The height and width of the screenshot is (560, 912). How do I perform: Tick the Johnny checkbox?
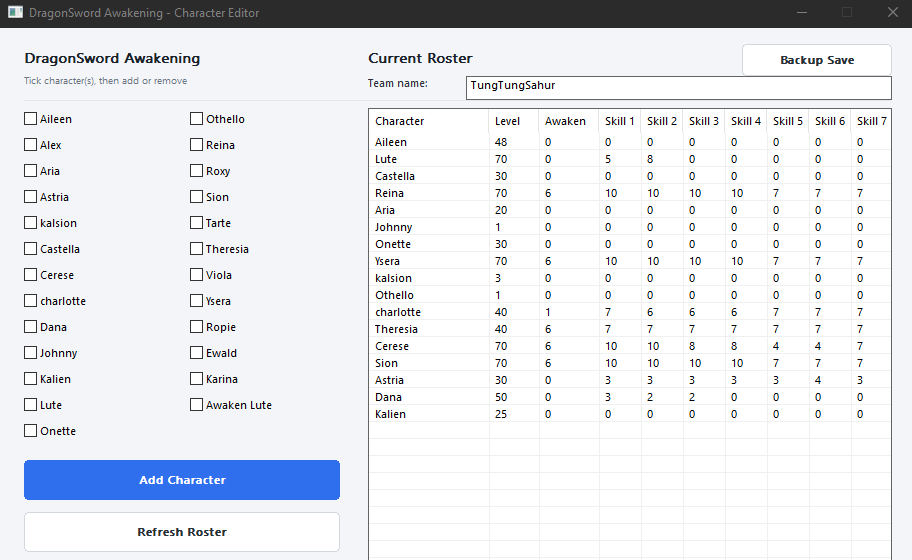tap(30, 352)
